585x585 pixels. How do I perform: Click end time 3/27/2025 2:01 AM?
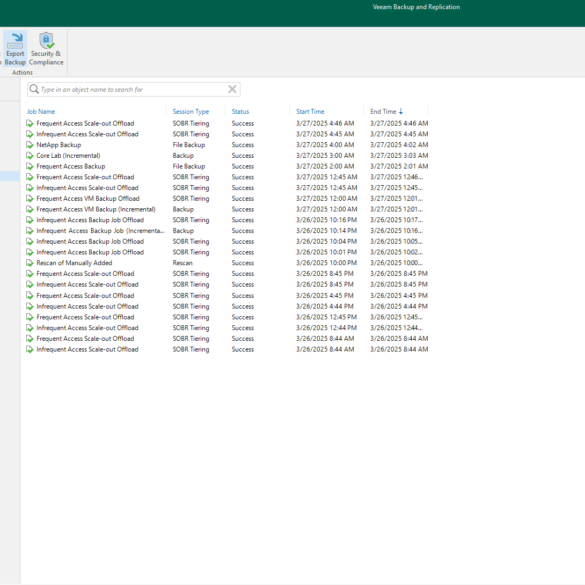(x=399, y=166)
